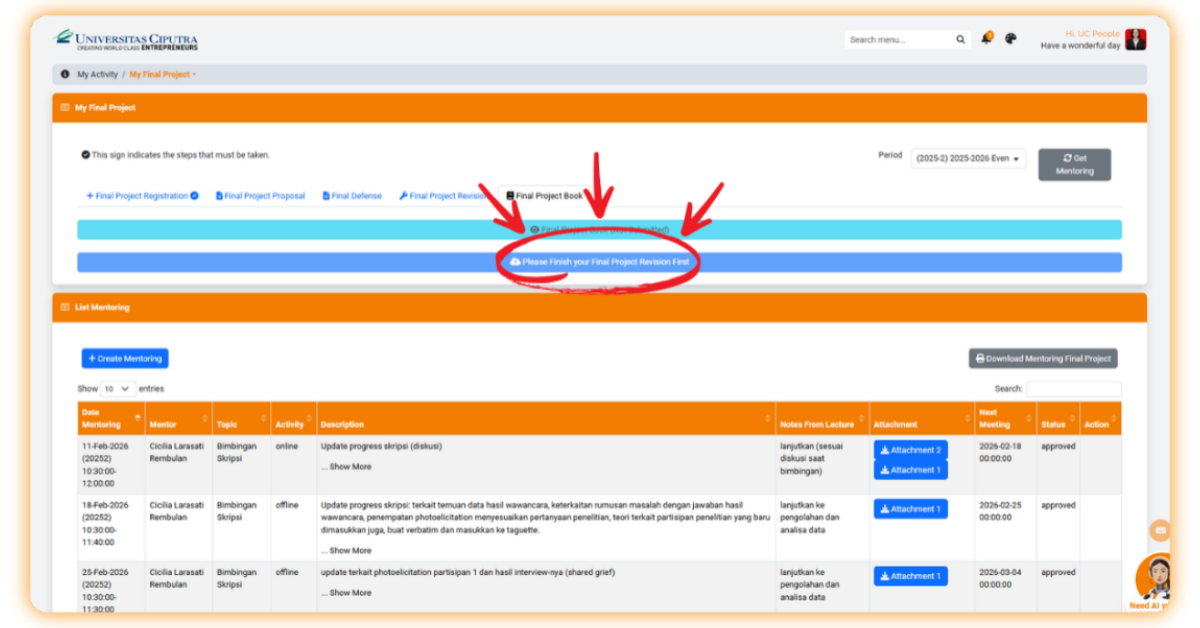Download Attachment 2 from the first row

[910, 450]
